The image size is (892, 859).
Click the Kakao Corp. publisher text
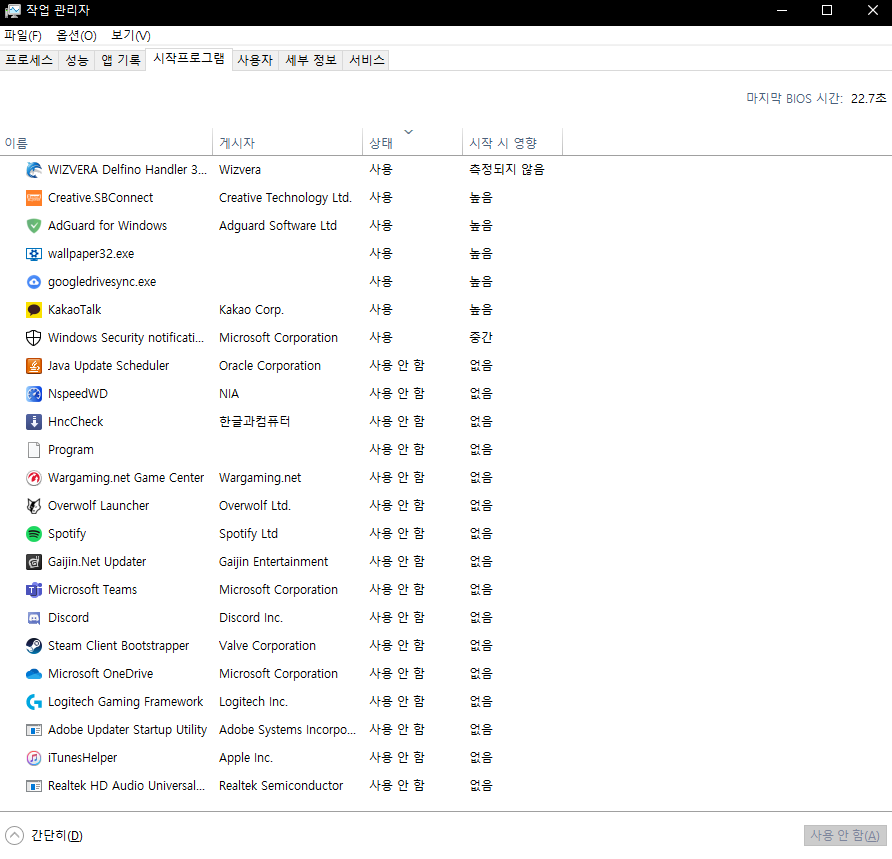click(251, 309)
